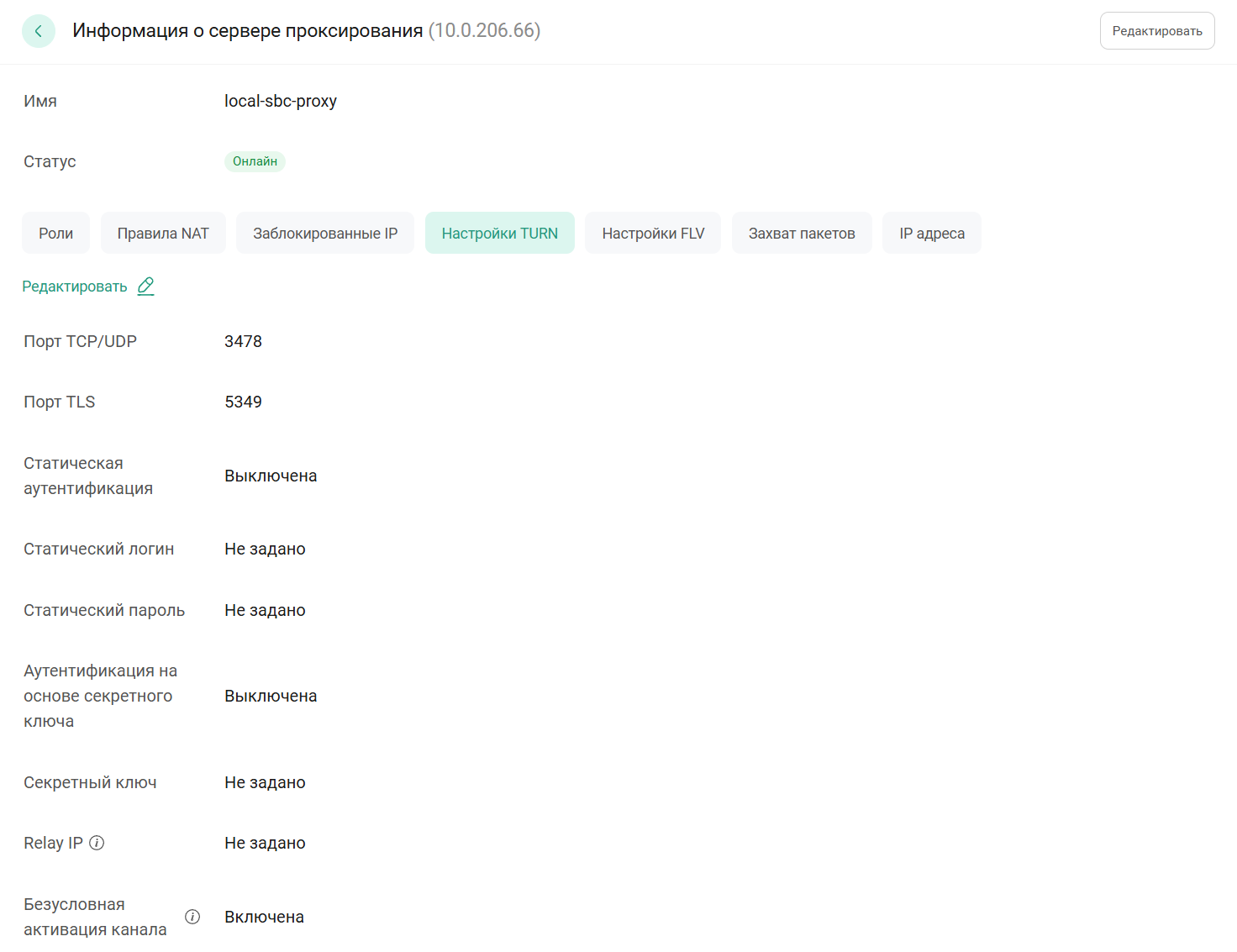Go back using the arrow icon
Viewport: 1237px width, 952px height.
(x=39, y=31)
